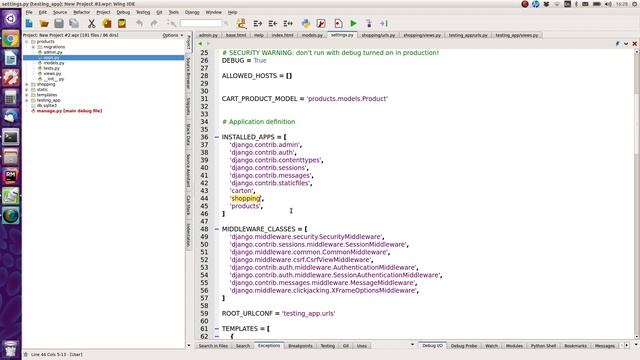Select db.sqlite3 in project tree
Image resolution: width=640 pixels, height=360 pixels.
[x=47, y=106]
